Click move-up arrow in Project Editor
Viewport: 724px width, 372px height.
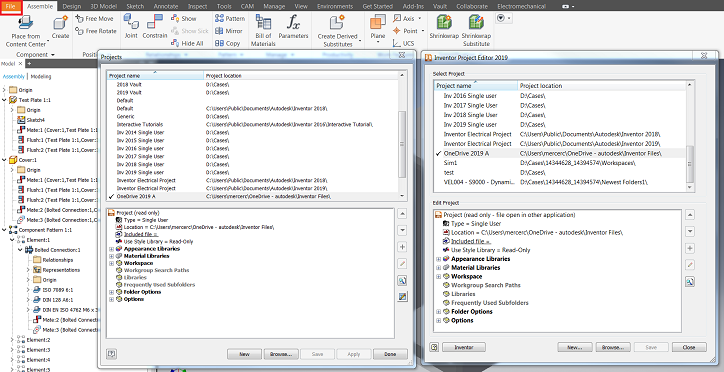(x=690, y=215)
